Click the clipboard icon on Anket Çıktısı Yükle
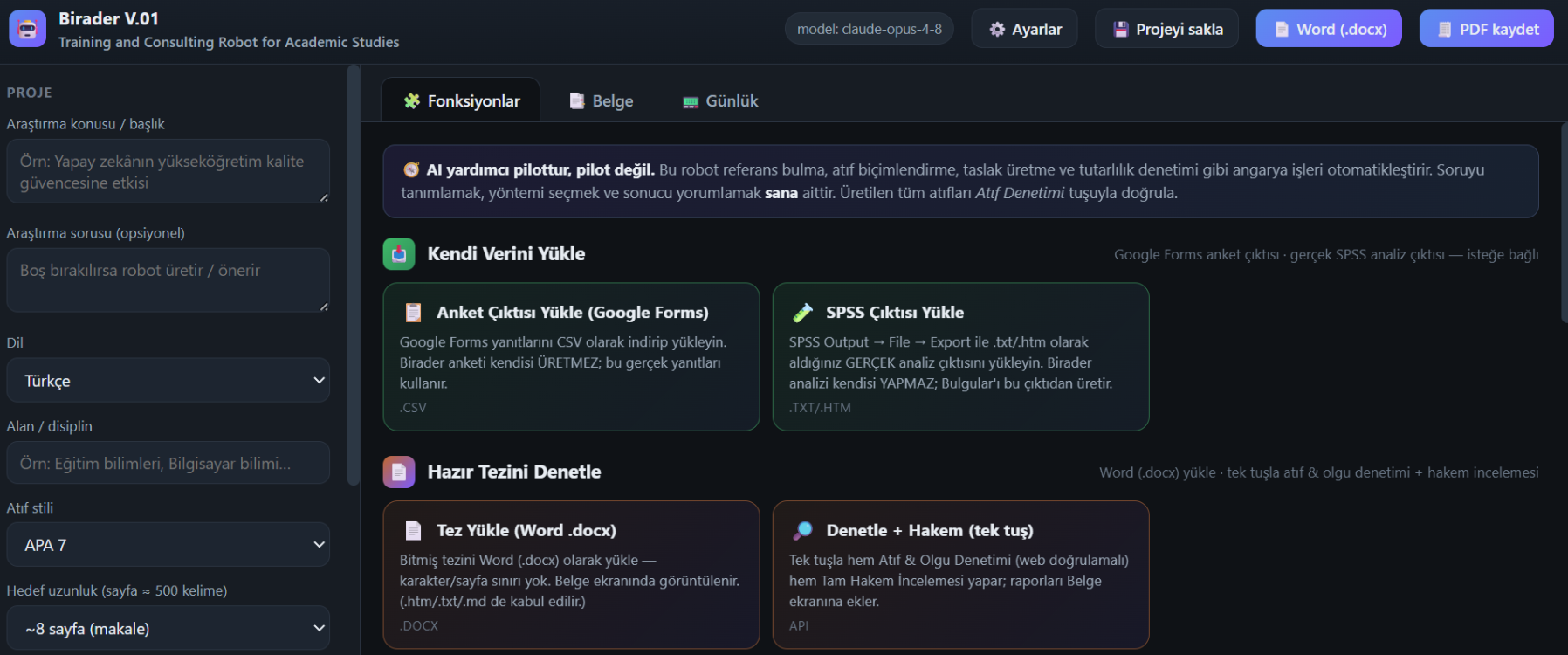 414,313
